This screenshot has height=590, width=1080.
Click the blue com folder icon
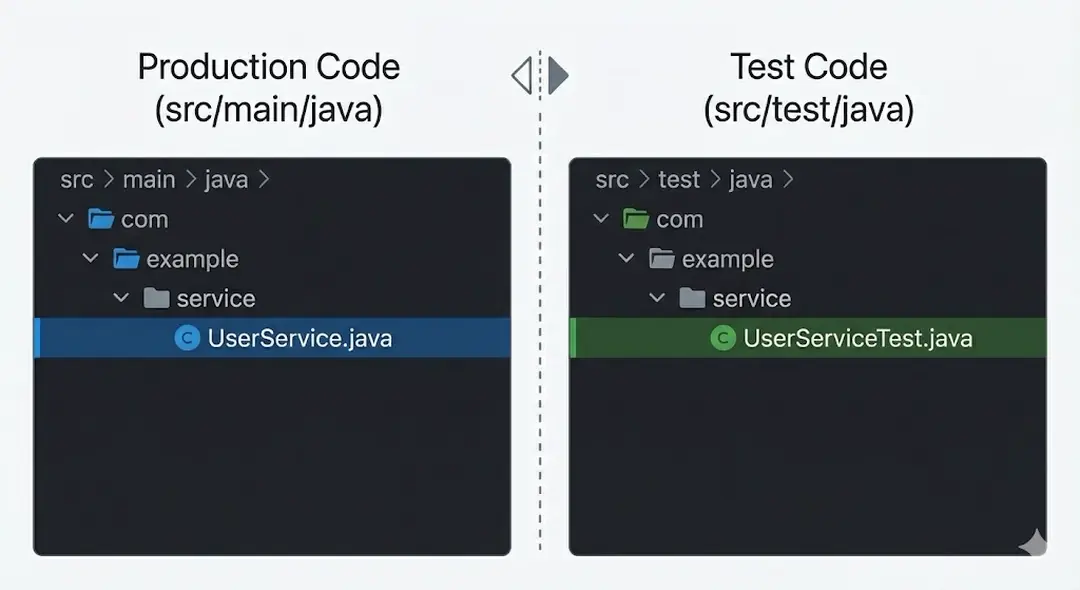(x=101, y=219)
